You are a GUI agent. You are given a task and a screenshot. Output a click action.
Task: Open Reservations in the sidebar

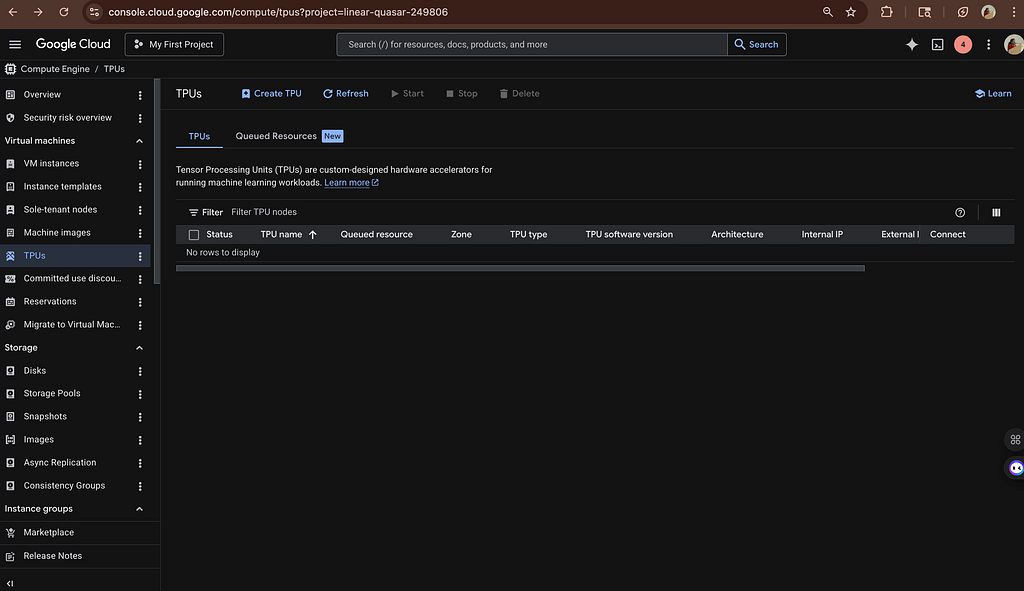pyautogui.click(x=50, y=302)
